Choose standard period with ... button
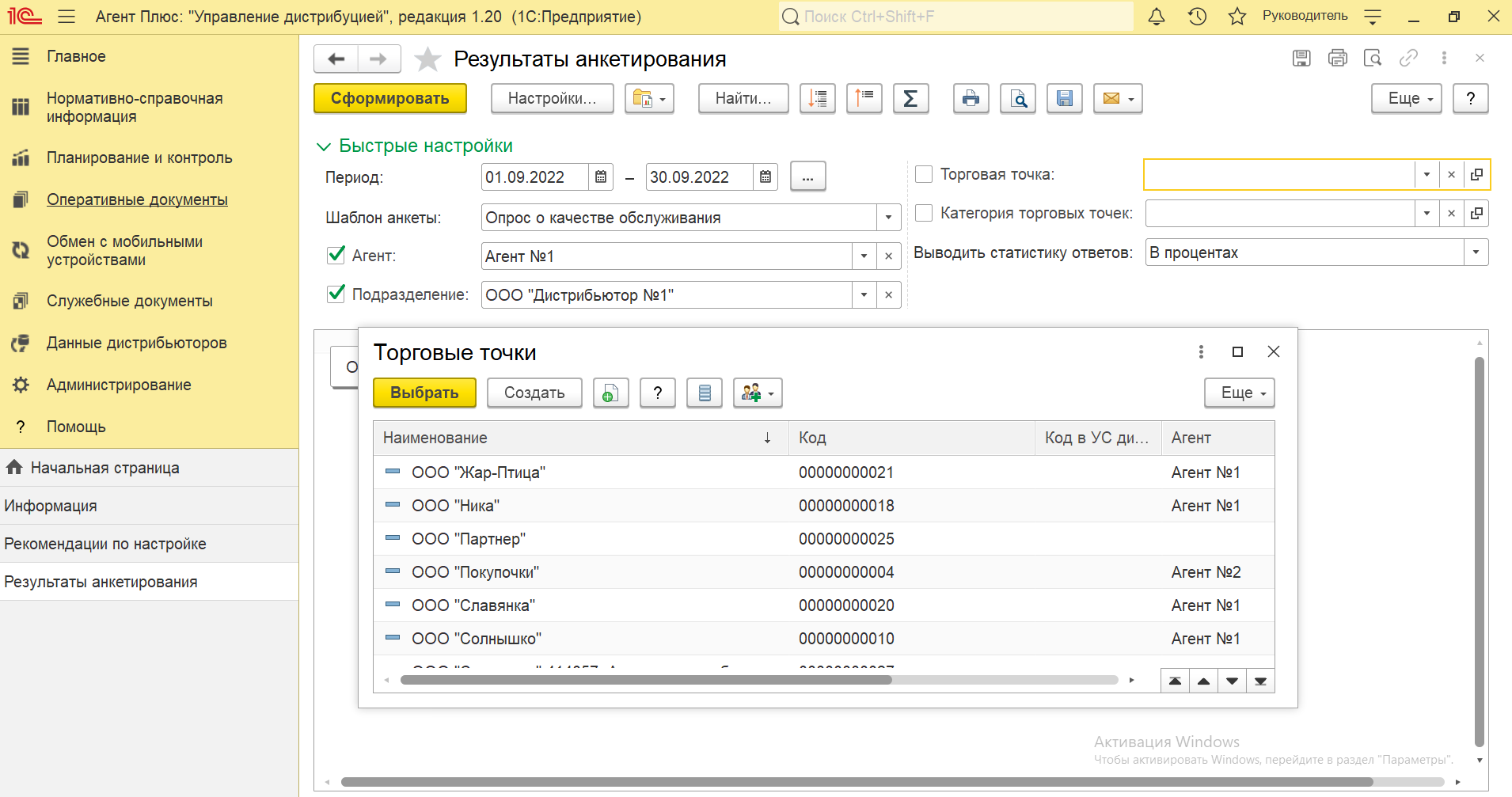This screenshot has width=1512, height=797. coord(807,177)
